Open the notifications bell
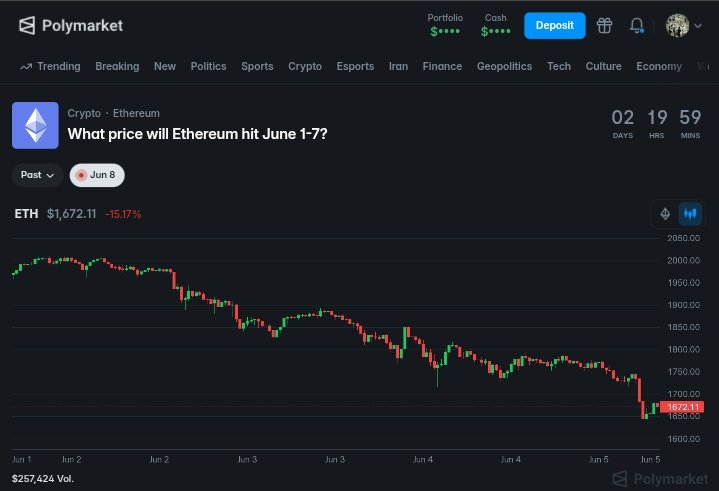This screenshot has height=491, width=719. coord(636,26)
